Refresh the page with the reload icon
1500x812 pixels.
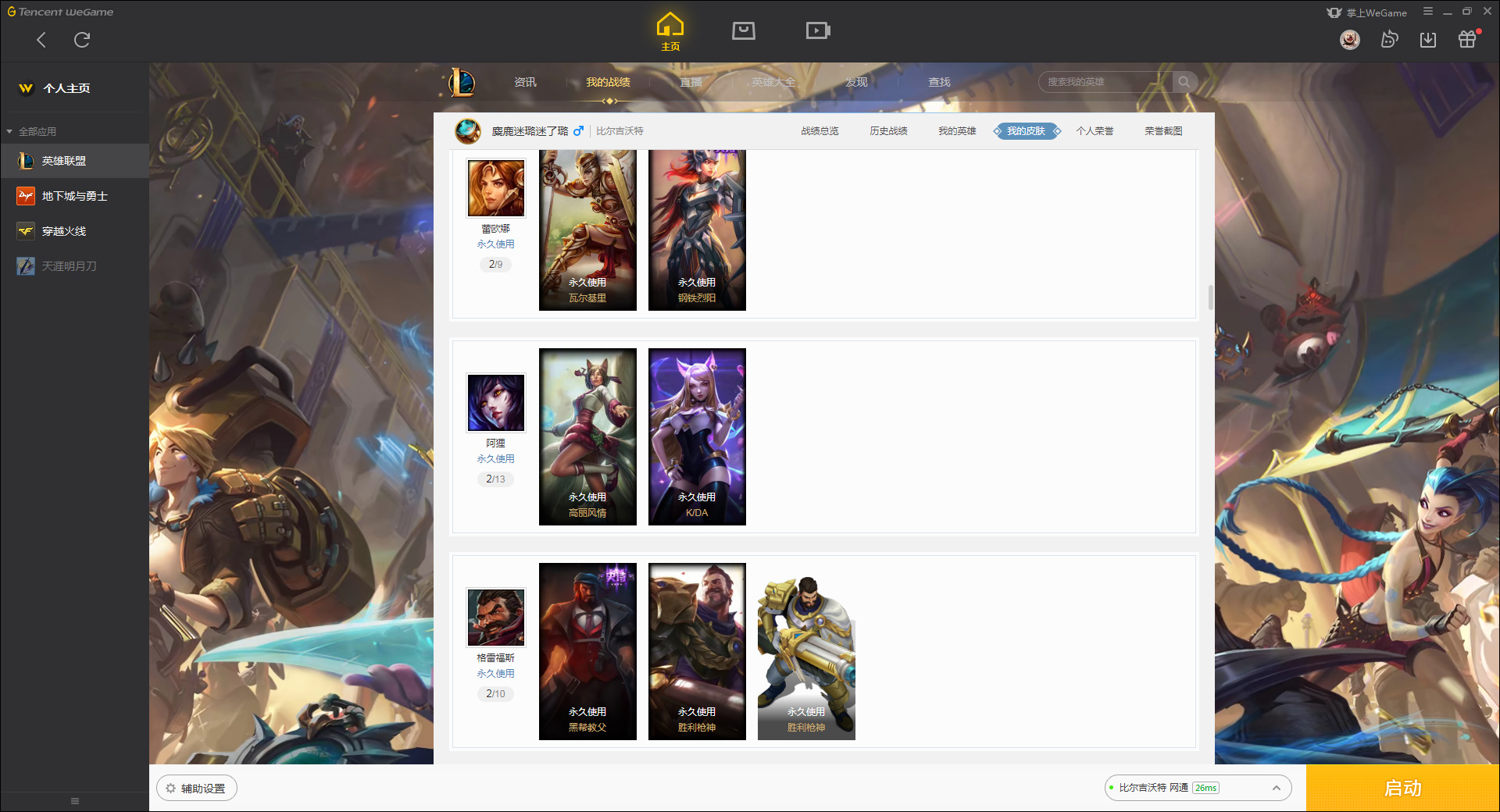coord(82,40)
